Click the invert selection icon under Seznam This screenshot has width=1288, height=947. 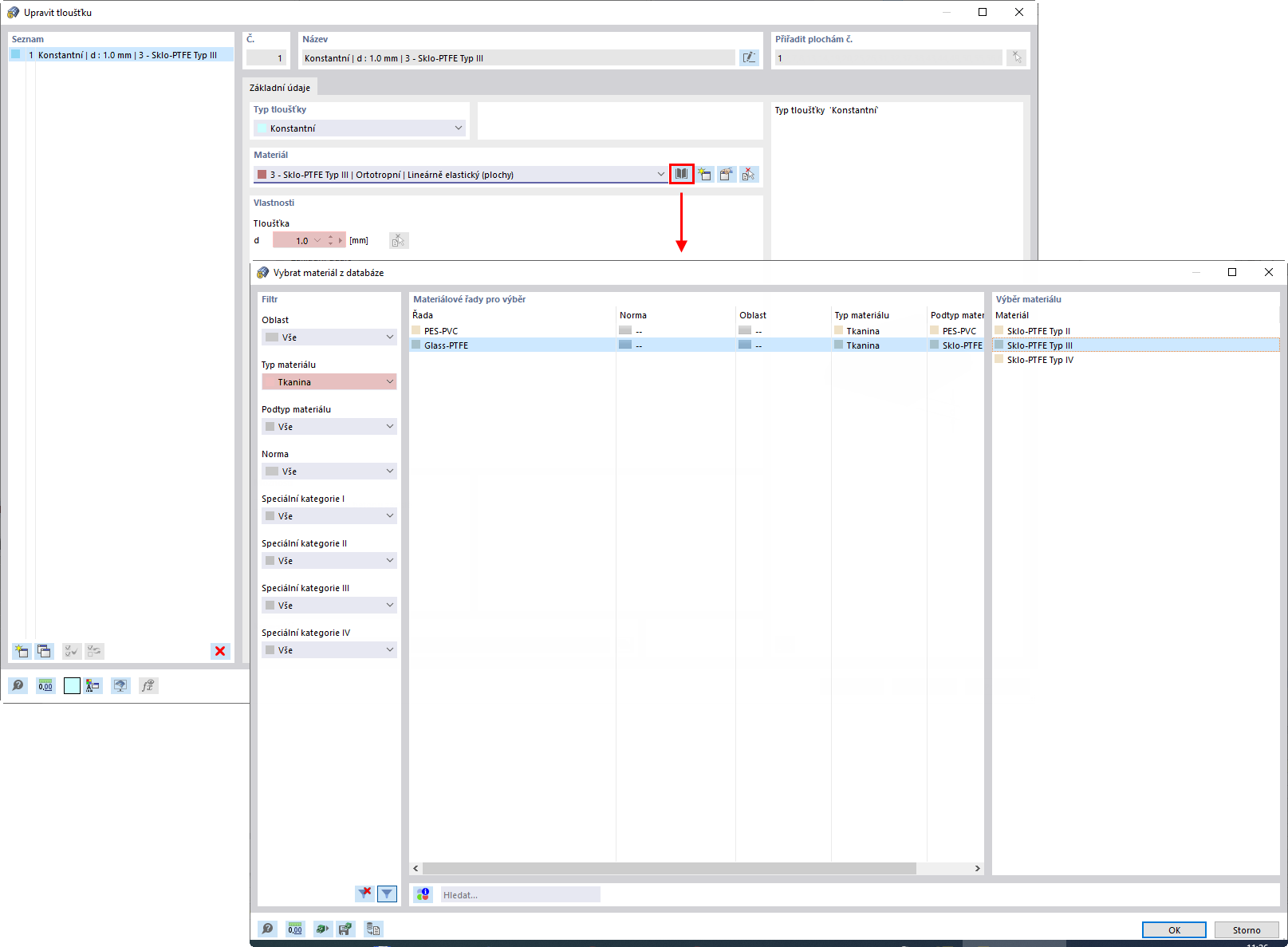point(94,651)
